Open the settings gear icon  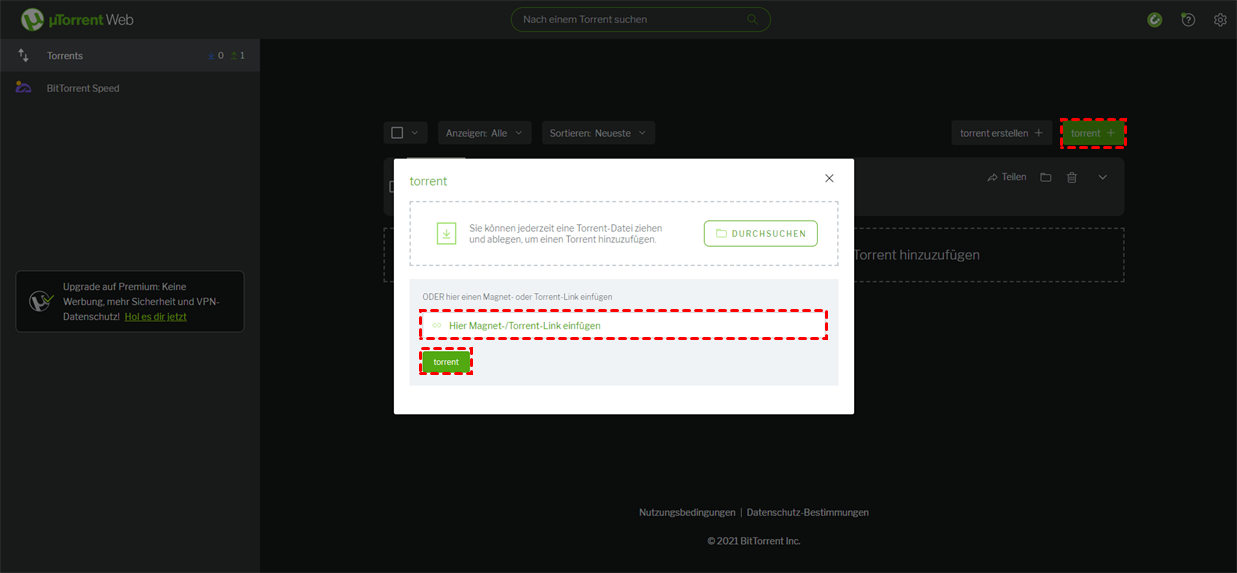pos(1220,19)
